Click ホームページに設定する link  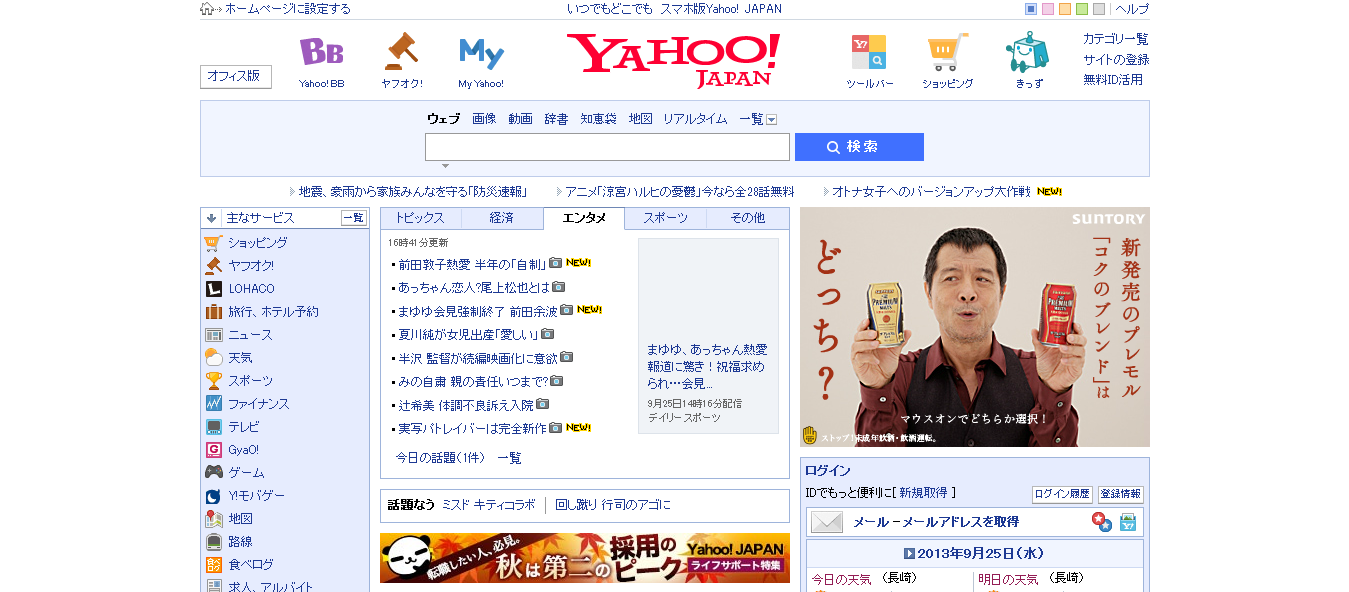pos(288,9)
